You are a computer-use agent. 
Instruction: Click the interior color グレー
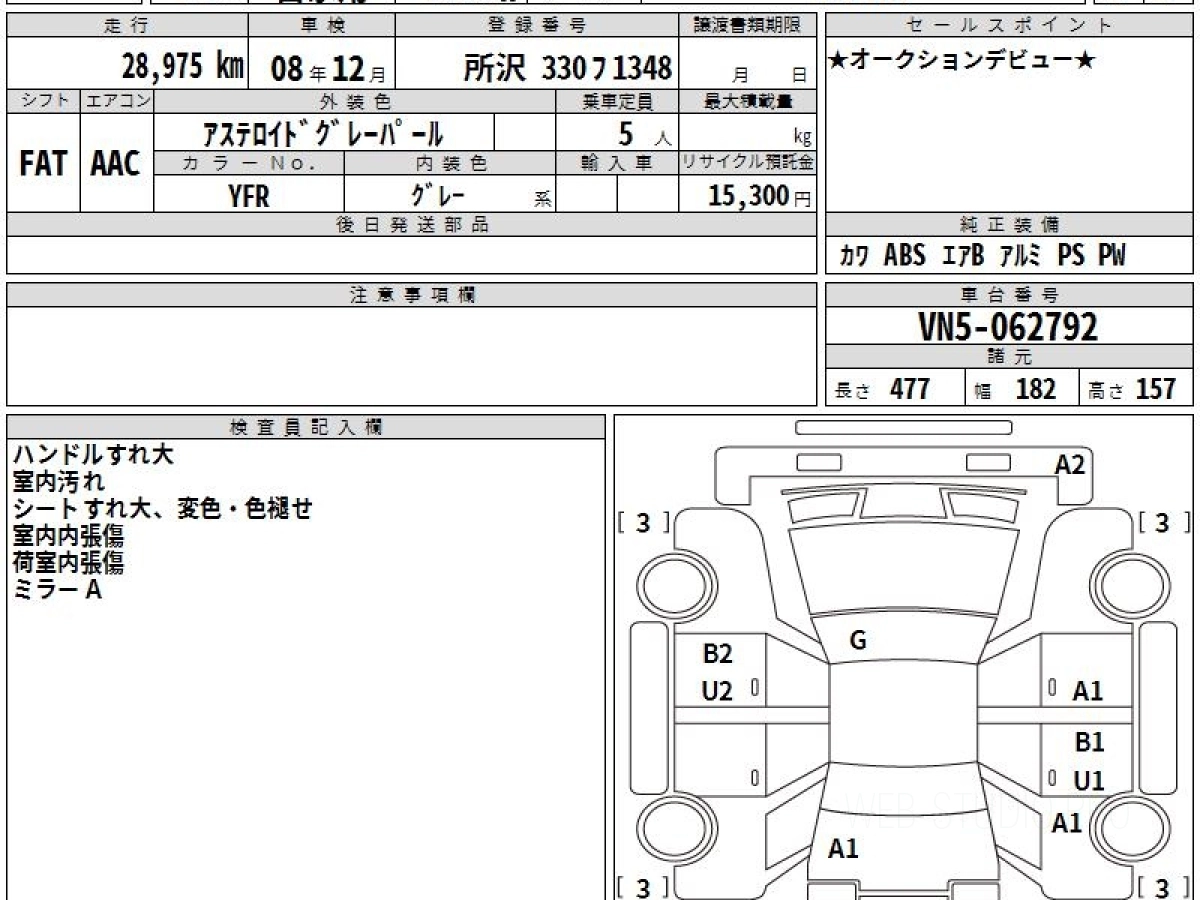(x=440, y=195)
